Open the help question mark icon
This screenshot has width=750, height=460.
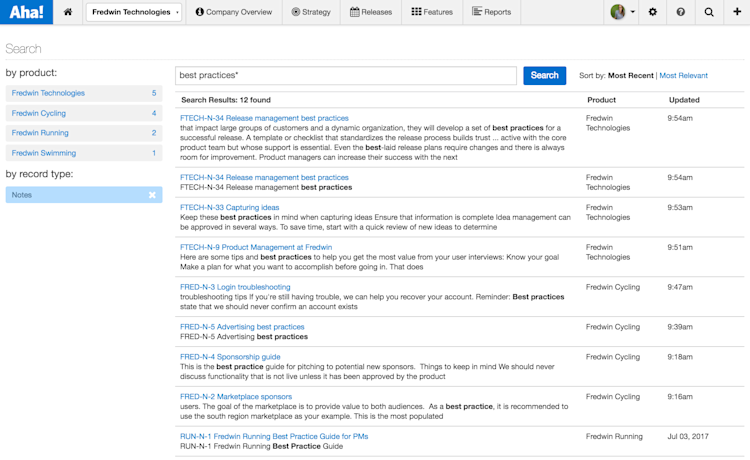tap(680, 12)
